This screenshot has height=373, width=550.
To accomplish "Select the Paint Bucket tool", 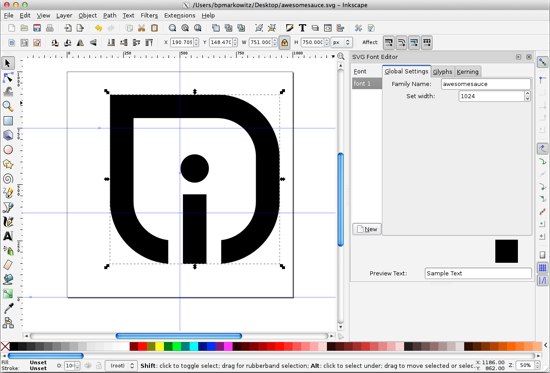I will click(x=8, y=279).
